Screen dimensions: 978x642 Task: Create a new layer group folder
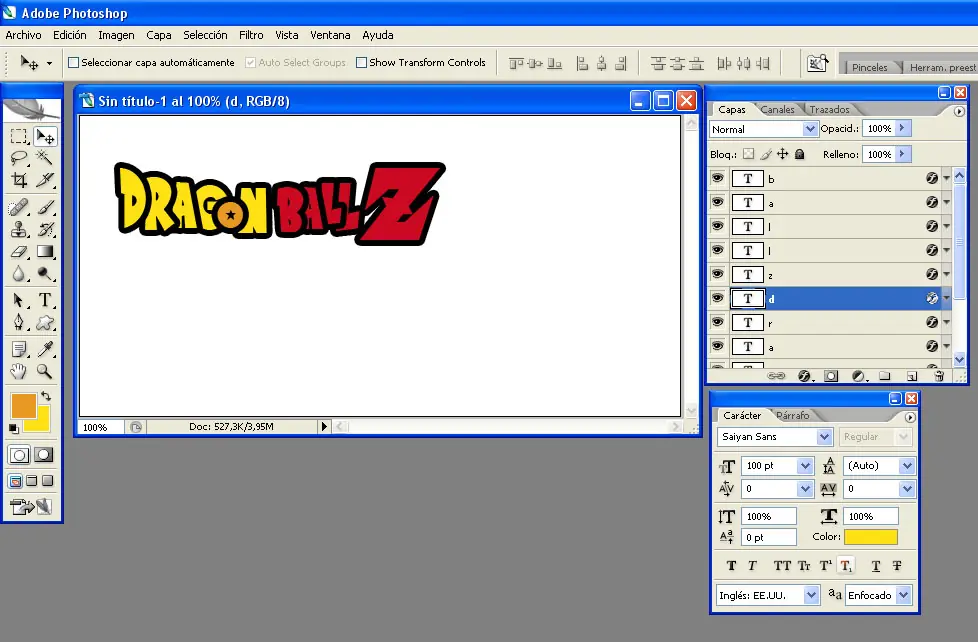(884, 376)
